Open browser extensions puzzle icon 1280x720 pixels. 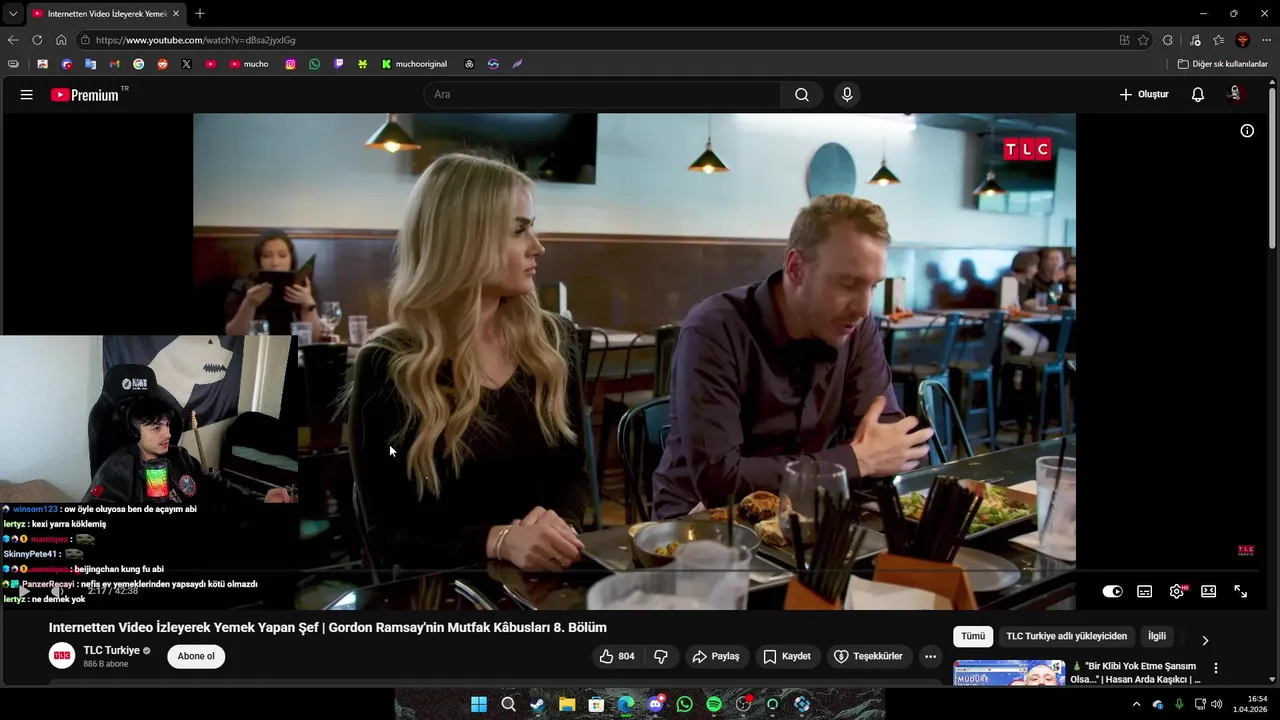(x=1168, y=40)
